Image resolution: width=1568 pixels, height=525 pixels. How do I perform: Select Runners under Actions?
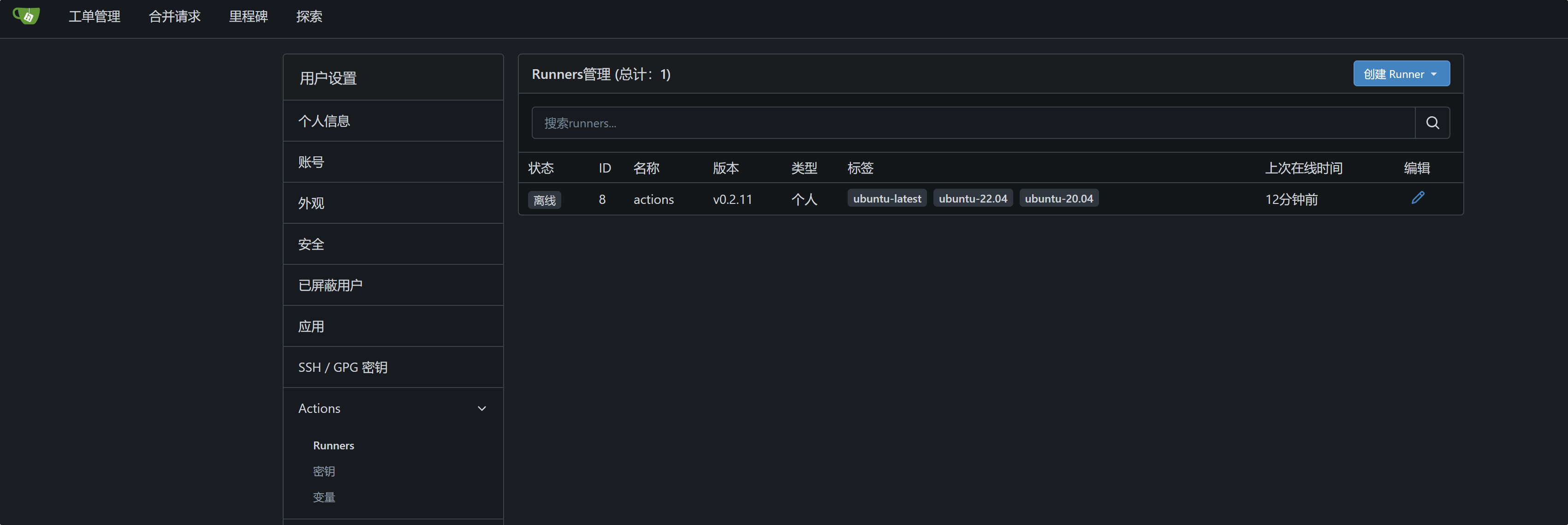tap(333, 445)
